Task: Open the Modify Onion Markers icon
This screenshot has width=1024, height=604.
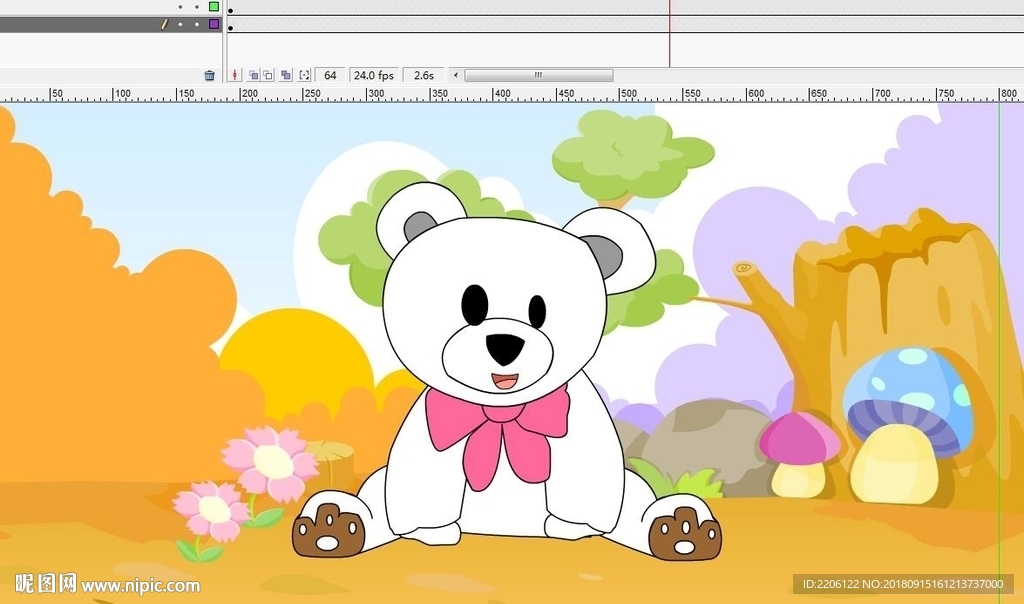Action: (x=304, y=75)
